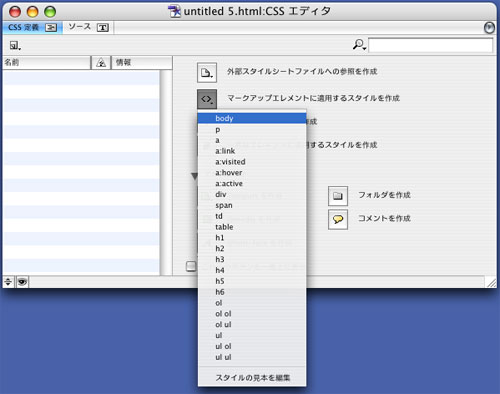Select the ul ul menu entry
Viewport: 500px width, 394px height.
point(252,357)
